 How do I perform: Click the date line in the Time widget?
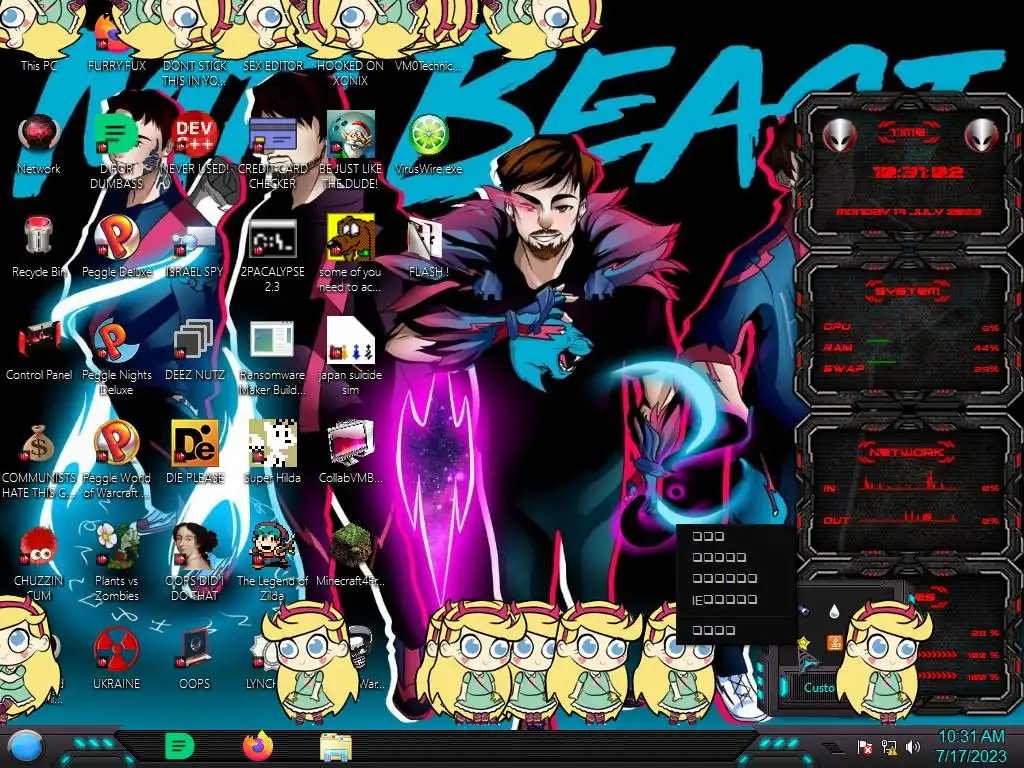tap(909, 212)
